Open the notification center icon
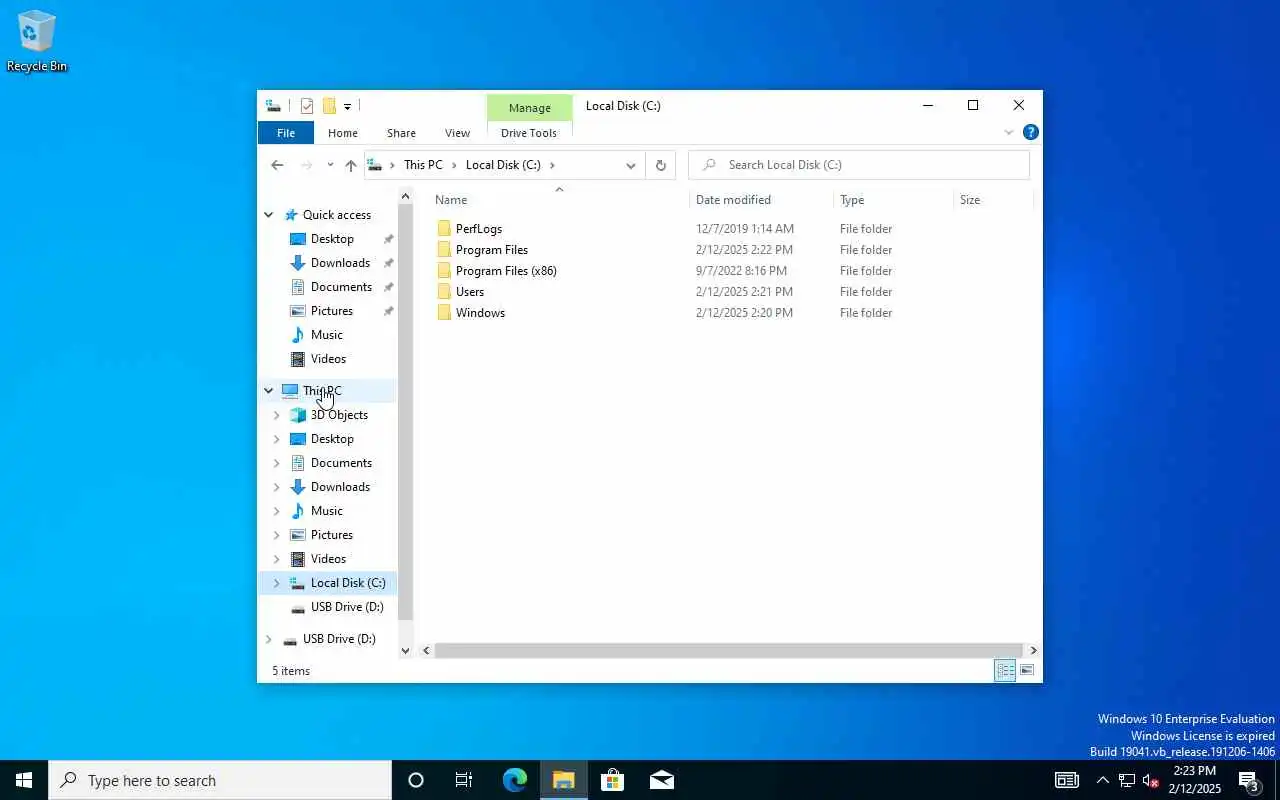Image resolution: width=1280 pixels, height=800 pixels. tap(1248, 780)
